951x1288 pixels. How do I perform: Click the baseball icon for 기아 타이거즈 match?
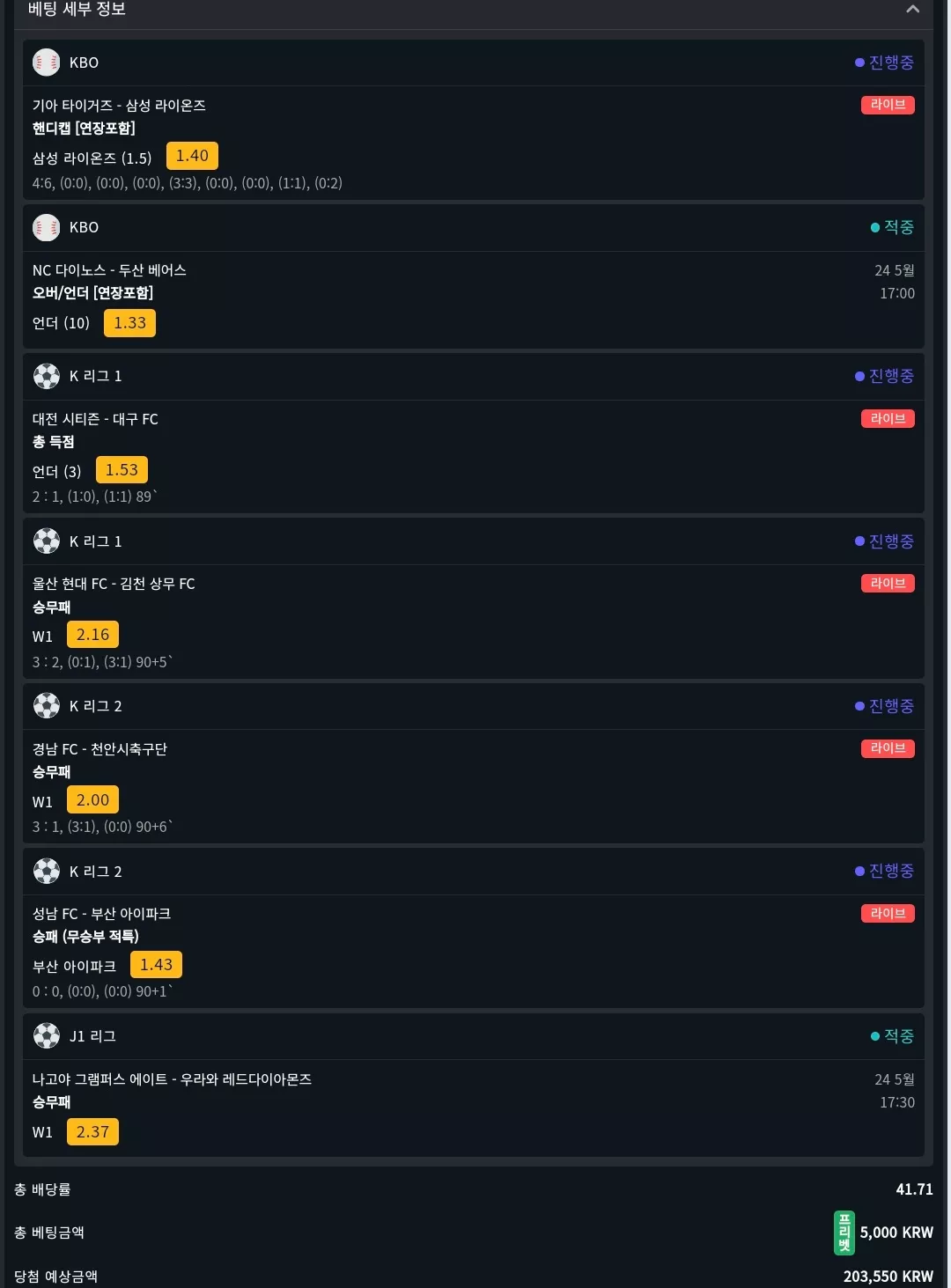47,63
